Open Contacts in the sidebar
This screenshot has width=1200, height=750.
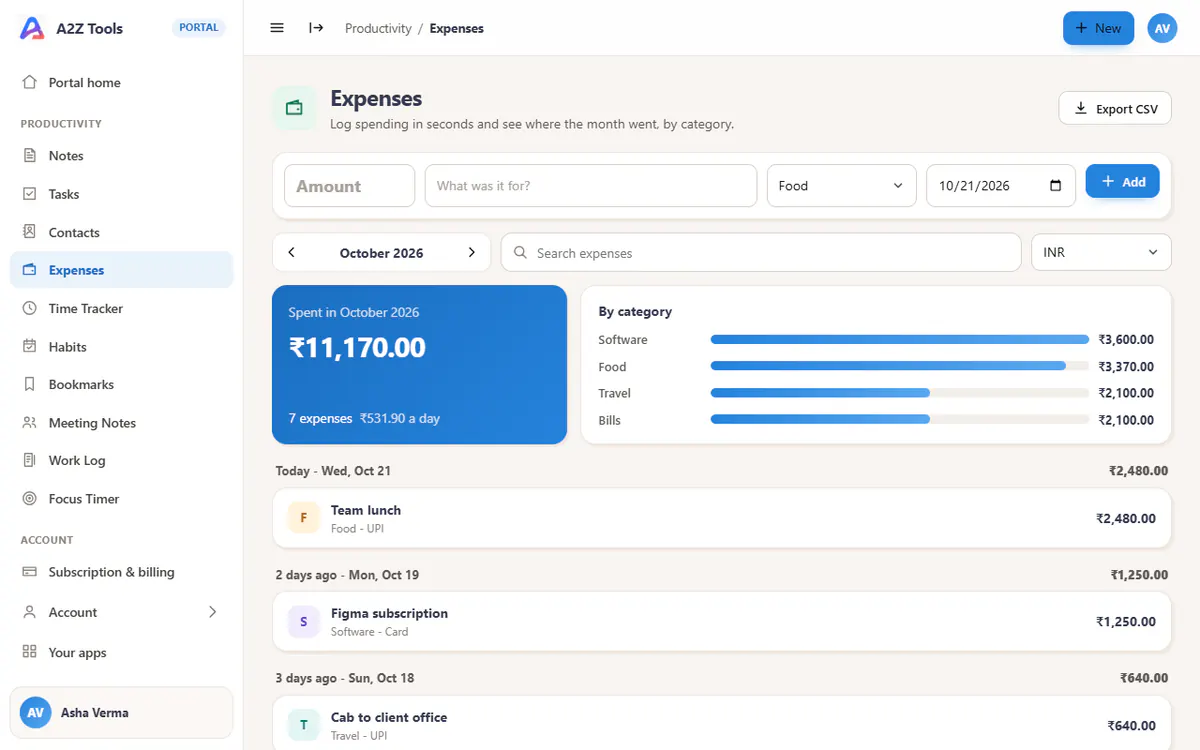point(121,232)
